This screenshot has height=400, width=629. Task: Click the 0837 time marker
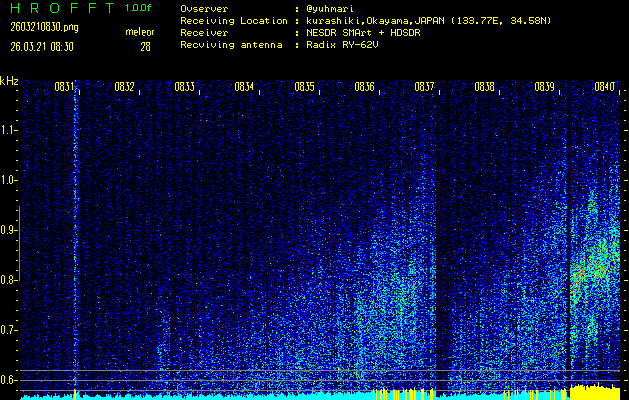click(x=424, y=87)
